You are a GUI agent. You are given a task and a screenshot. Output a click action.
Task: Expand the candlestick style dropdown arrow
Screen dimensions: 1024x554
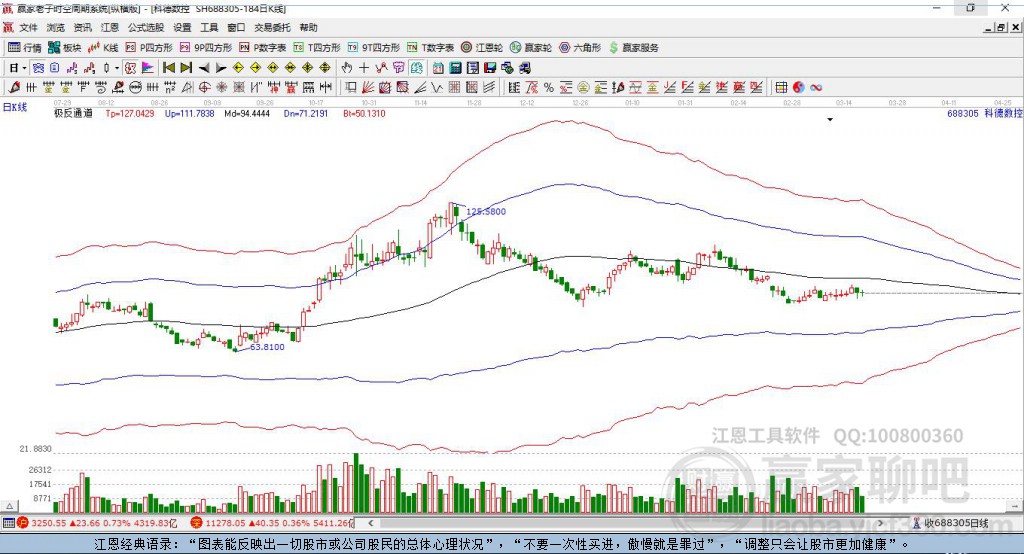[x=117, y=68]
